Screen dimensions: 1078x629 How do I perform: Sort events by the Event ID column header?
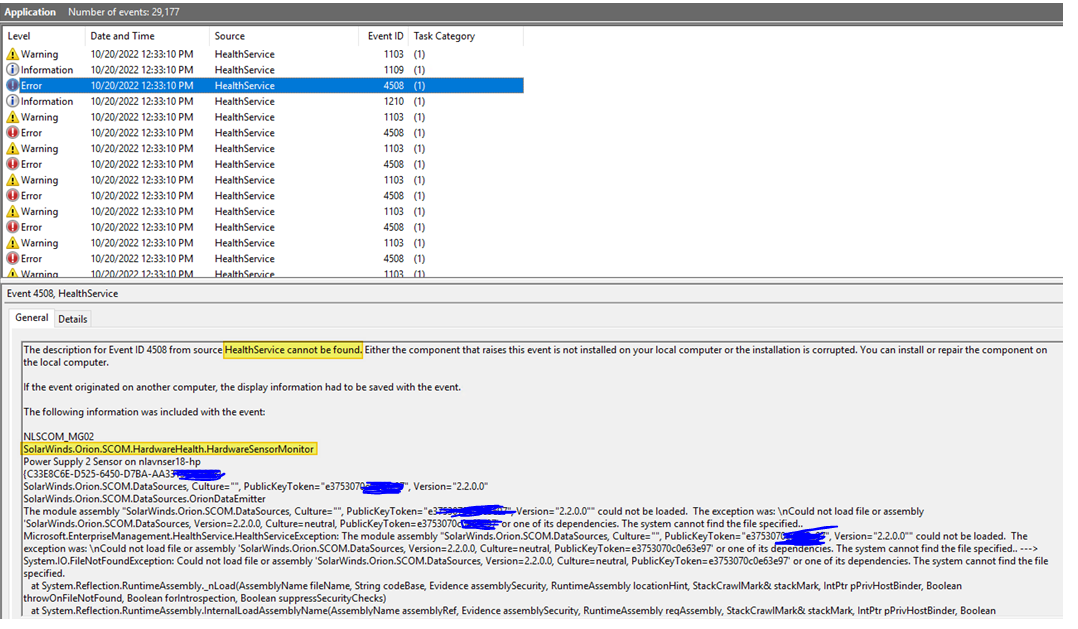[384, 36]
